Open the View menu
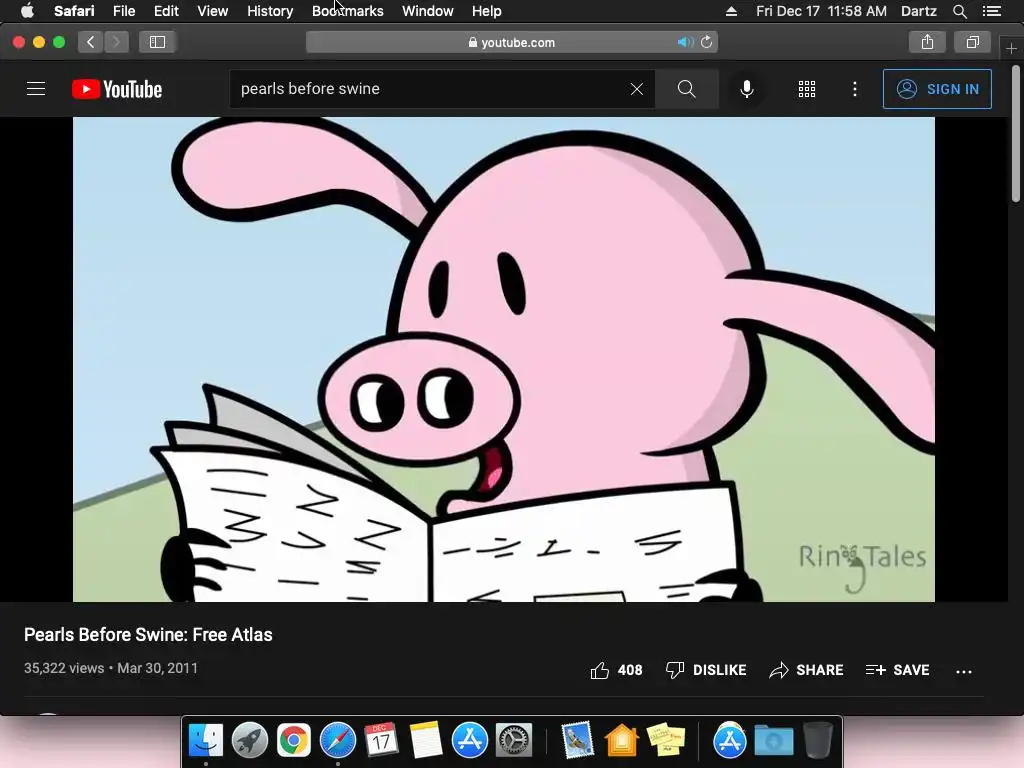 (212, 11)
